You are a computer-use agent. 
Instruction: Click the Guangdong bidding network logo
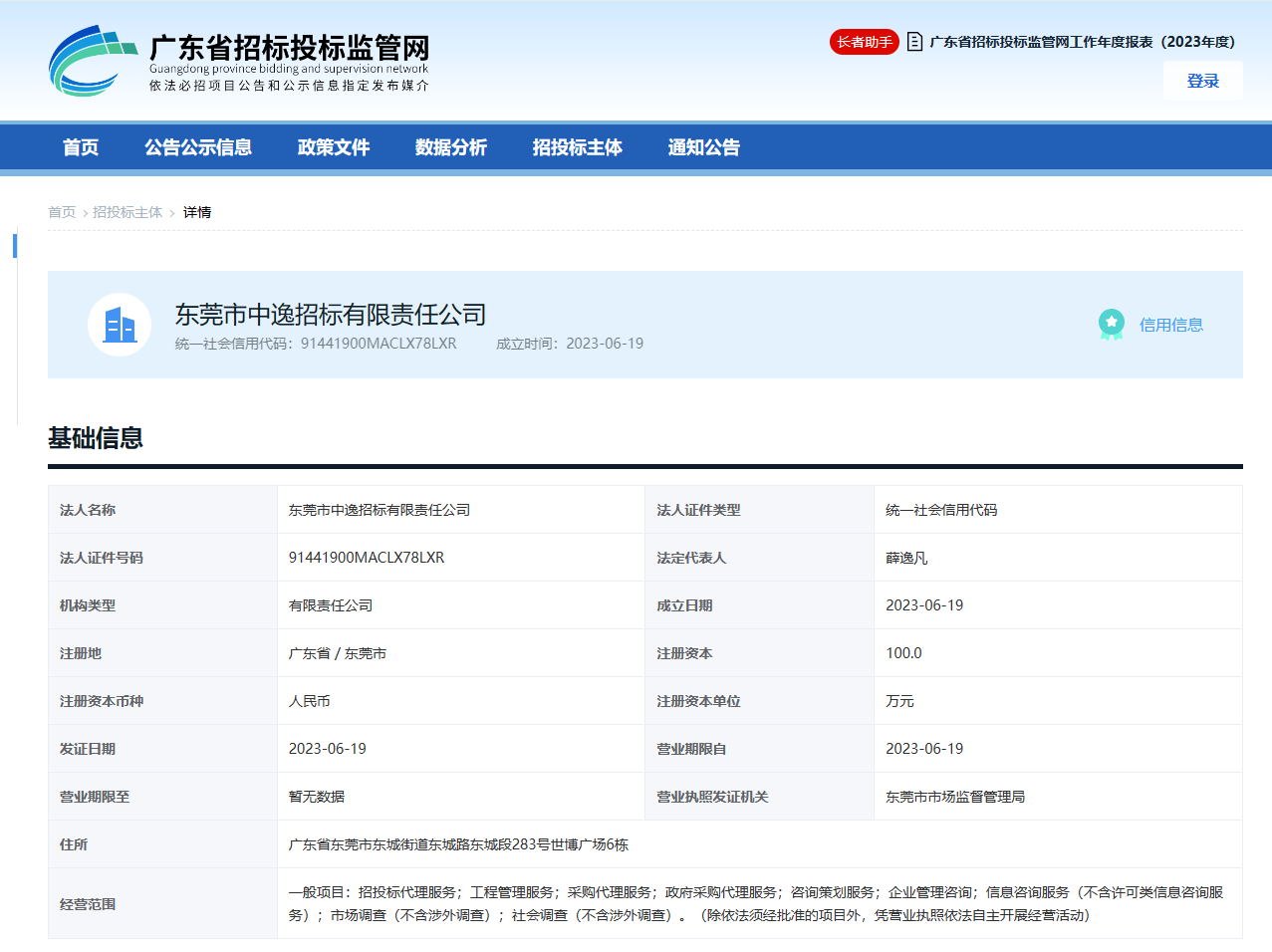coord(92,61)
